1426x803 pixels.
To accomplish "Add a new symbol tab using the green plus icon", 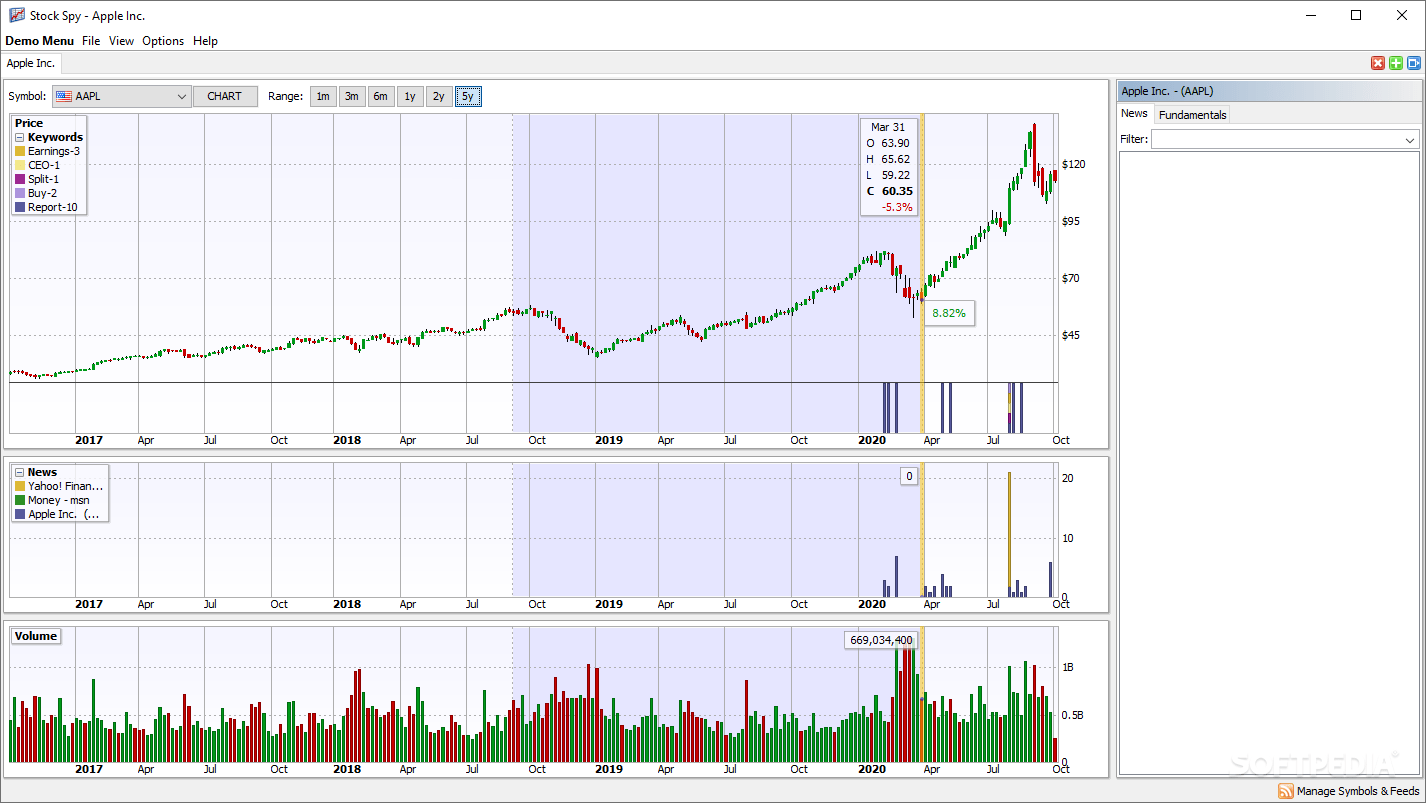I will click(1395, 62).
